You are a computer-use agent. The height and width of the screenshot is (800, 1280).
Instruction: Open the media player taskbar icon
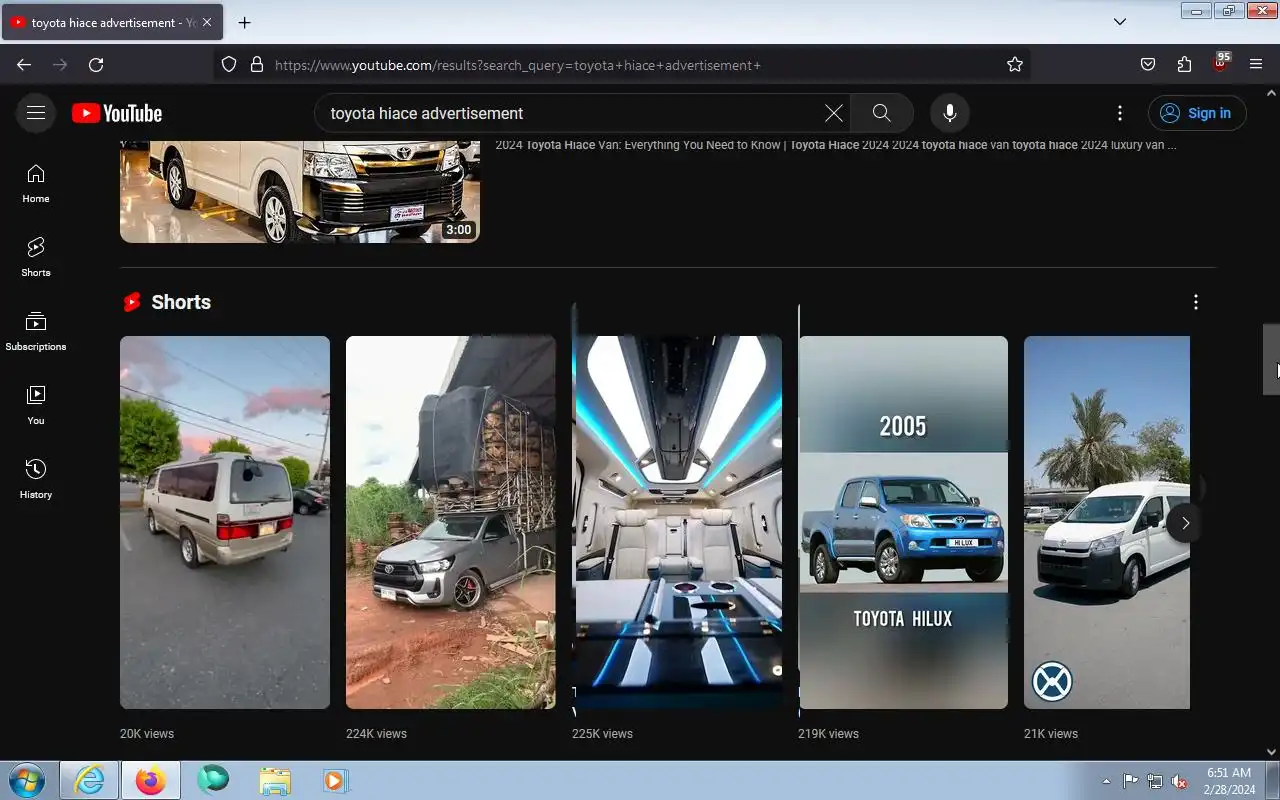pos(335,780)
